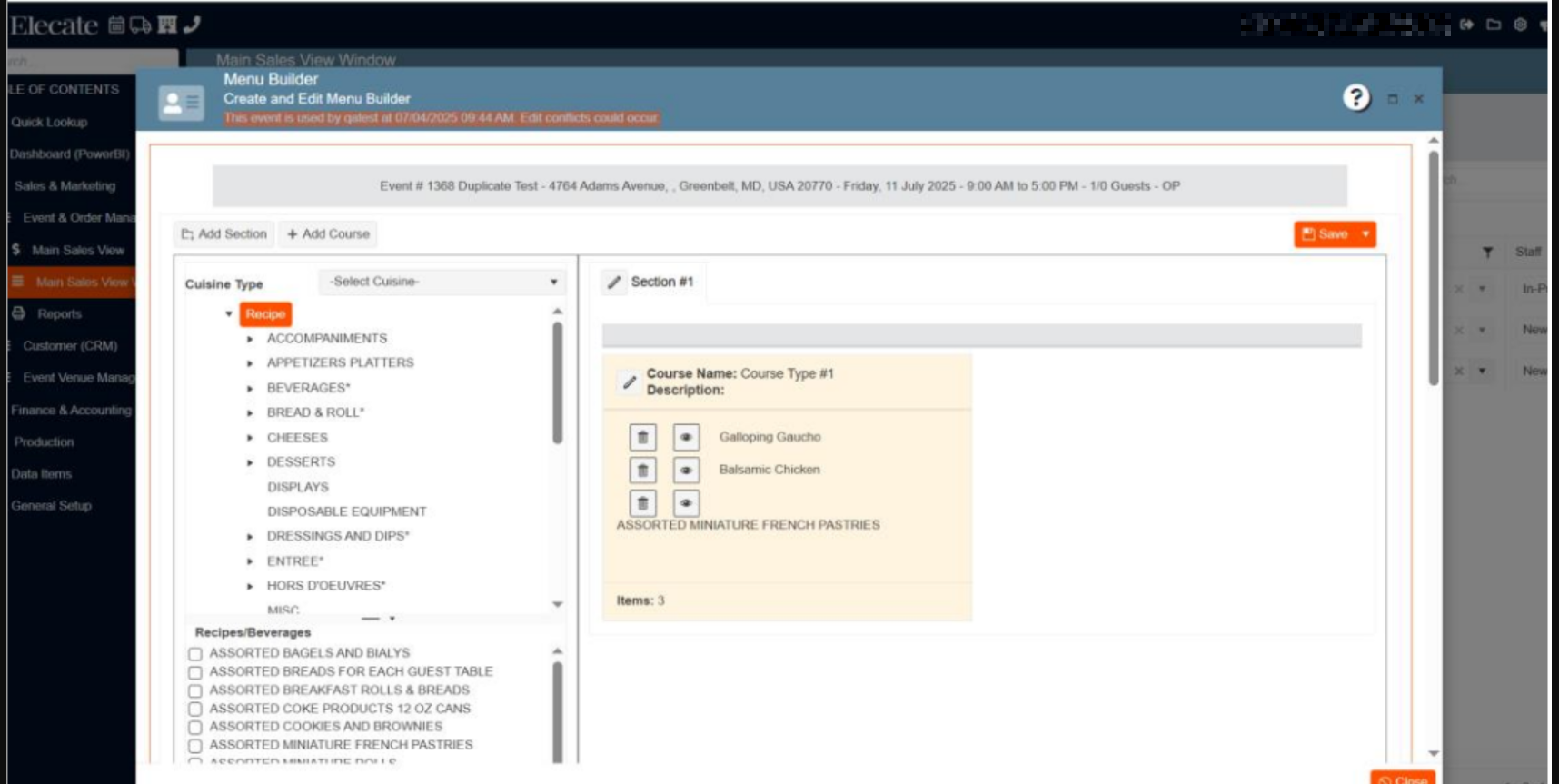
Task: Open the calendar icon beside Elecate logo
Action: pos(116,25)
